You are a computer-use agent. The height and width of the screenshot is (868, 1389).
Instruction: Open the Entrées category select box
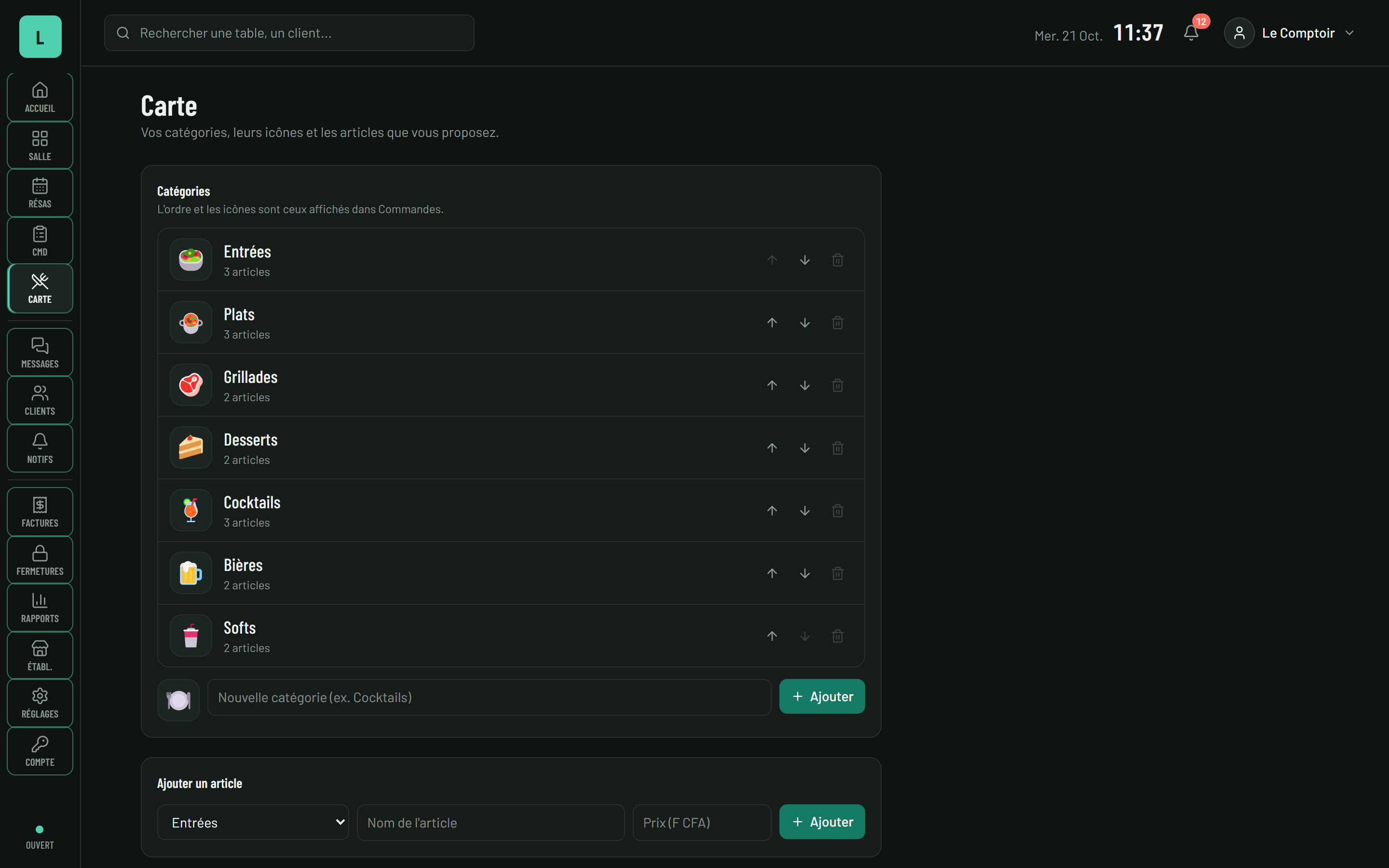[253, 822]
